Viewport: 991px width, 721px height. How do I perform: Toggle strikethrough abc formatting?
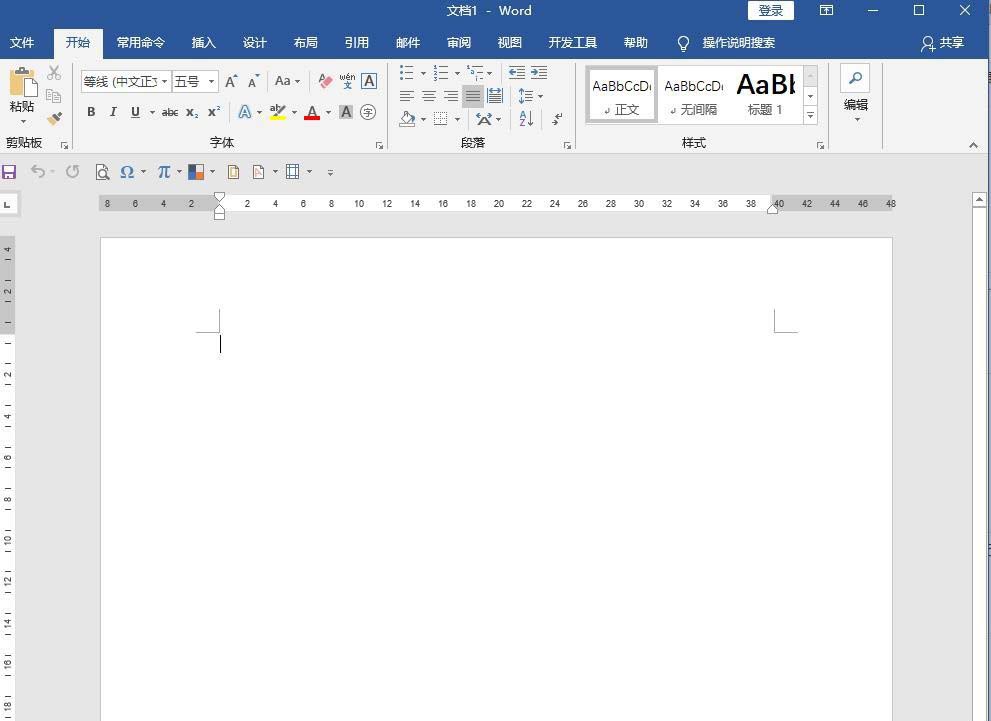(169, 112)
